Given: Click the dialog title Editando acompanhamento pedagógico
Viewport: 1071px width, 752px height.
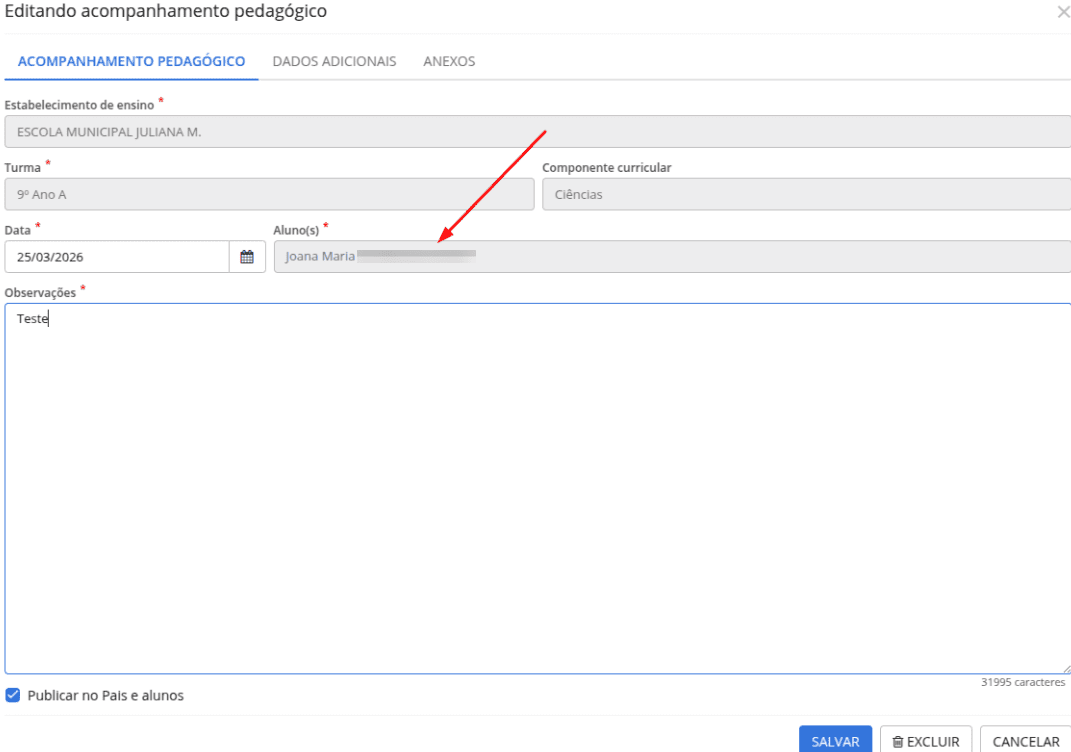Looking at the screenshot, I should 165,12.
